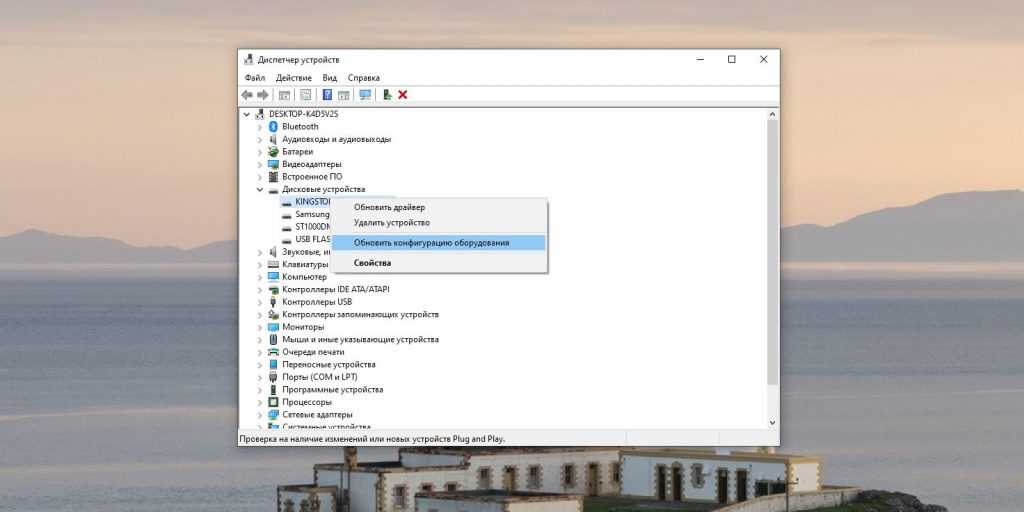This screenshot has height=512, width=1024.
Task: Select the Samsung disk device
Action: 312,214
